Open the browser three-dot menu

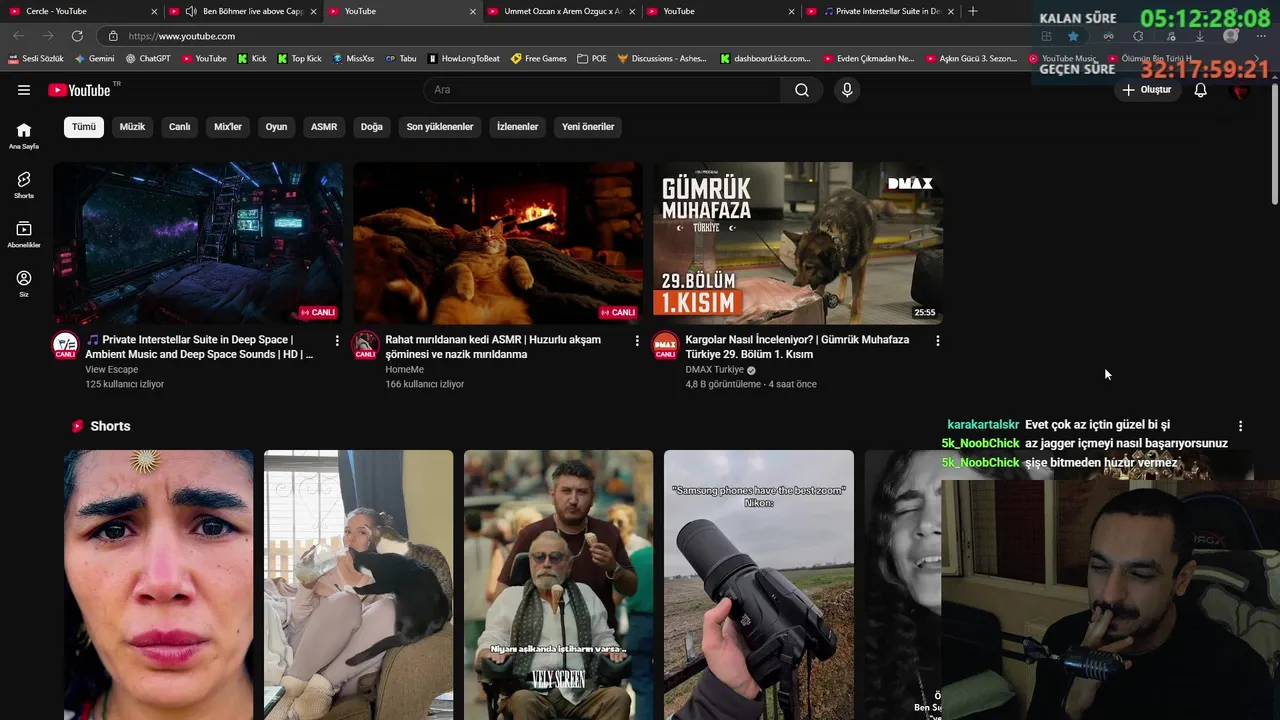1261,36
